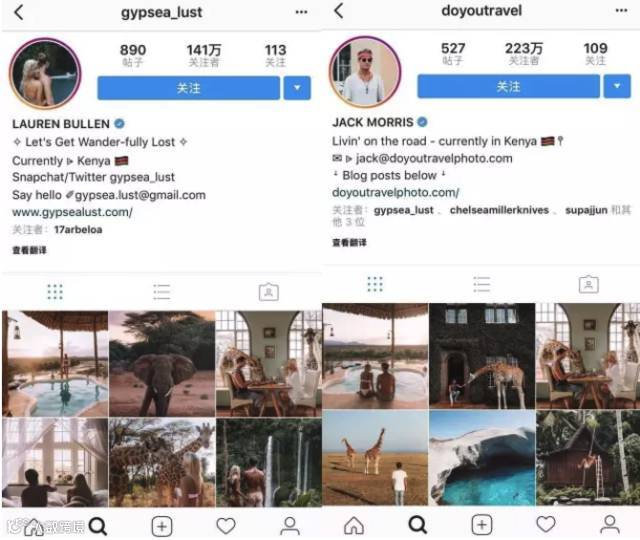Image resolution: width=640 pixels, height=540 pixels.
Task: Open more options on doyoutravel profile
Action: [621, 11]
